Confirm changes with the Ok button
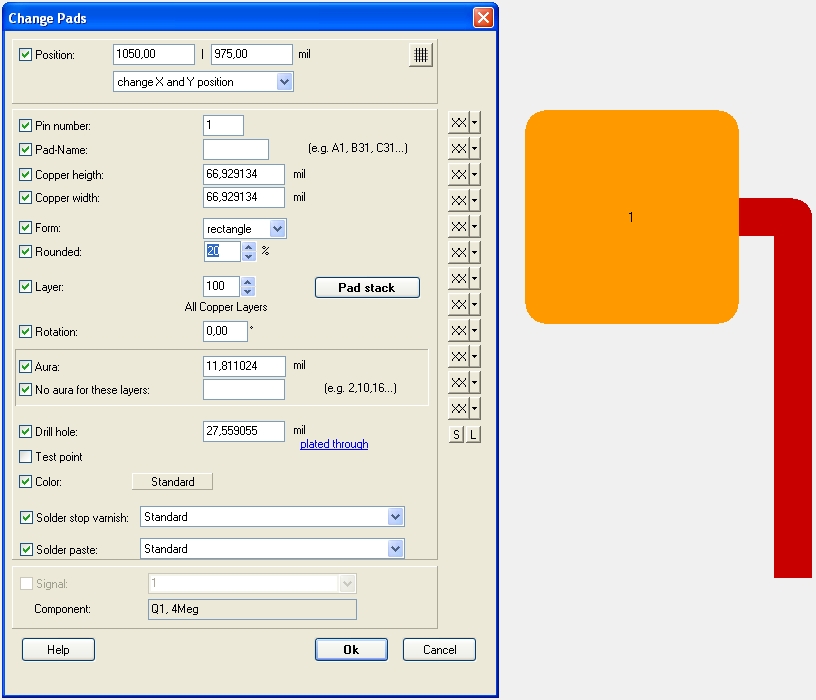 click(x=351, y=649)
